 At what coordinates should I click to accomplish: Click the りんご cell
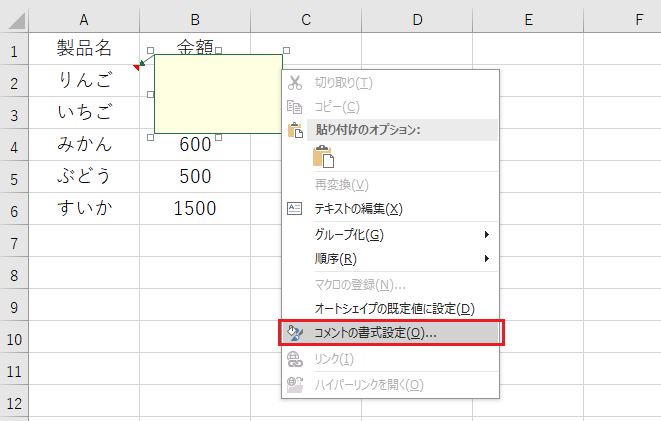pyautogui.click(x=84, y=80)
